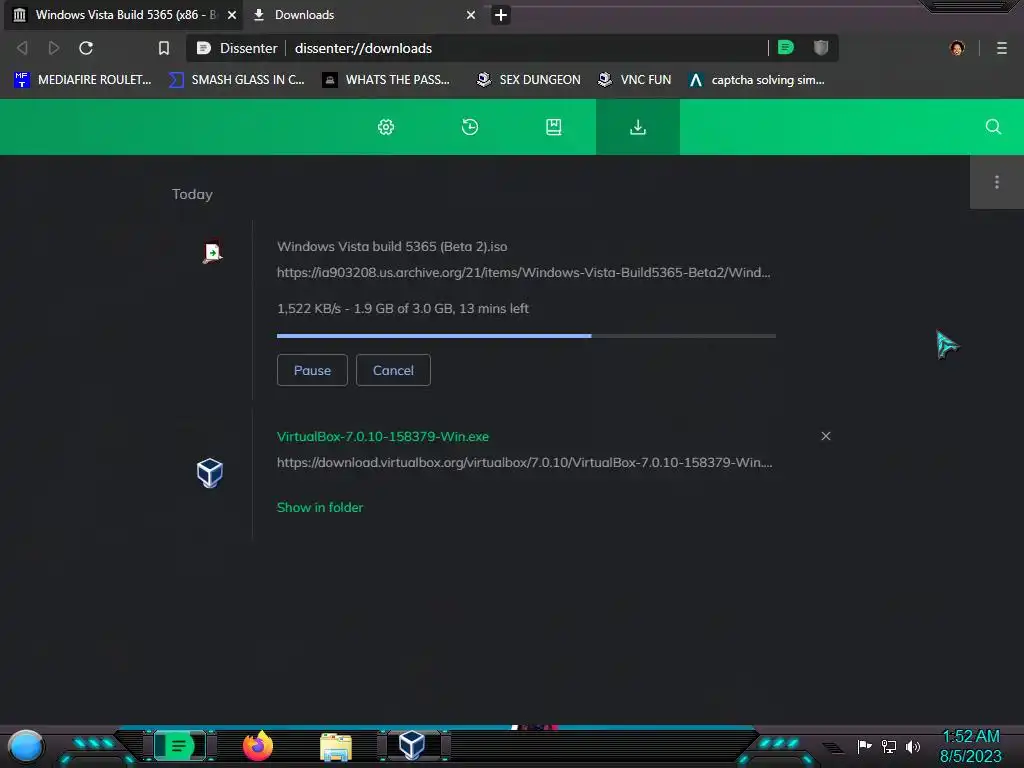Go forward with the forward arrow
1024x768 pixels.
click(x=54, y=48)
